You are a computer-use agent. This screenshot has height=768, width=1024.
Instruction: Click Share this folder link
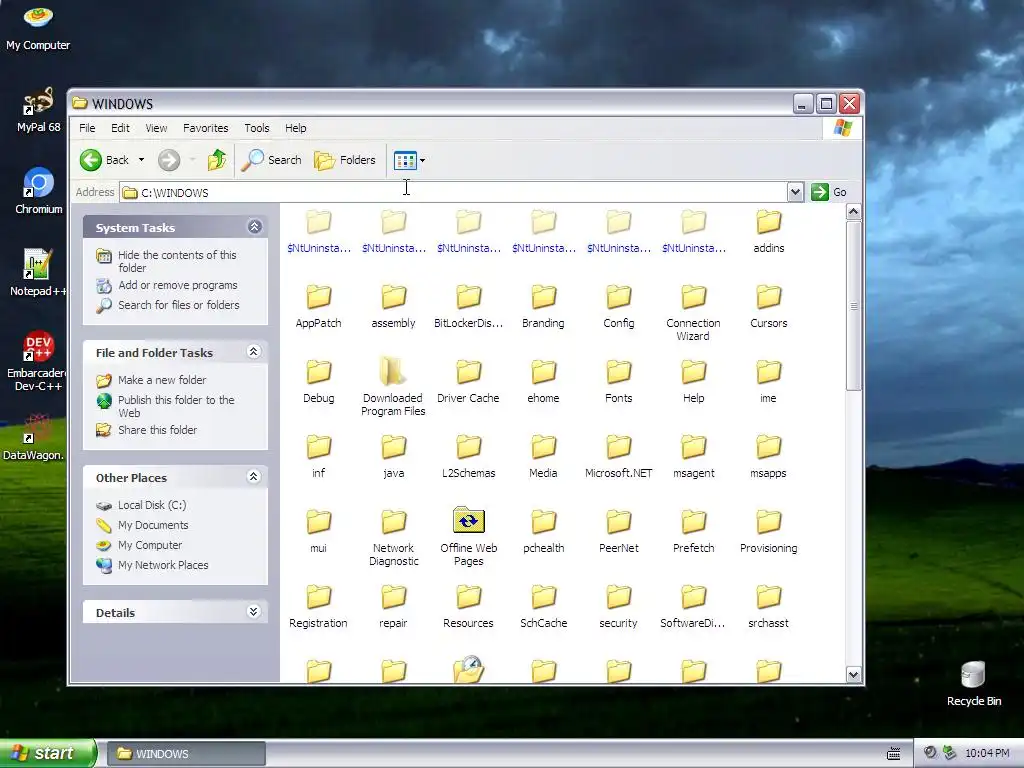pos(157,430)
